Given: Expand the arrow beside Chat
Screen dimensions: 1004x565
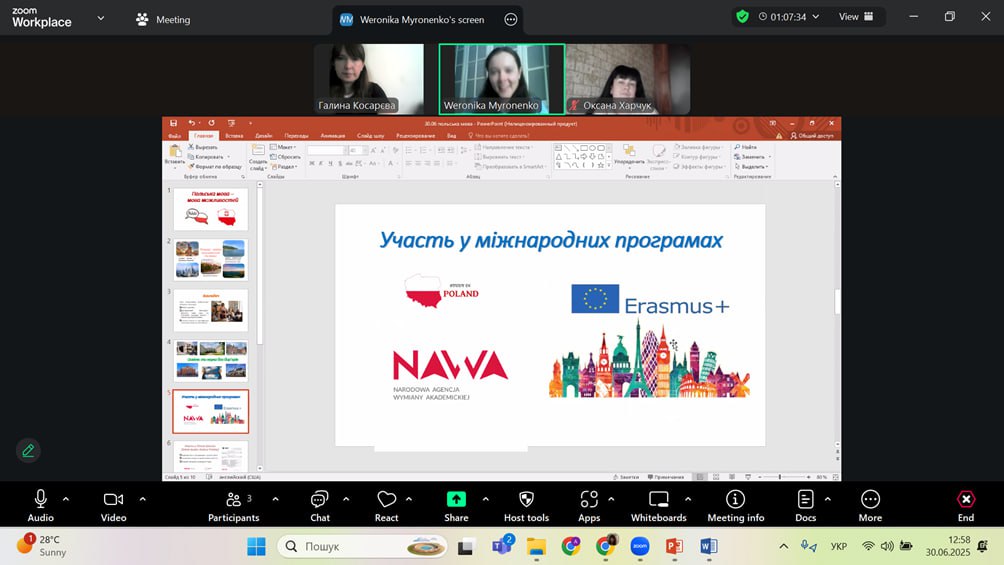Looking at the screenshot, I should 346,499.
